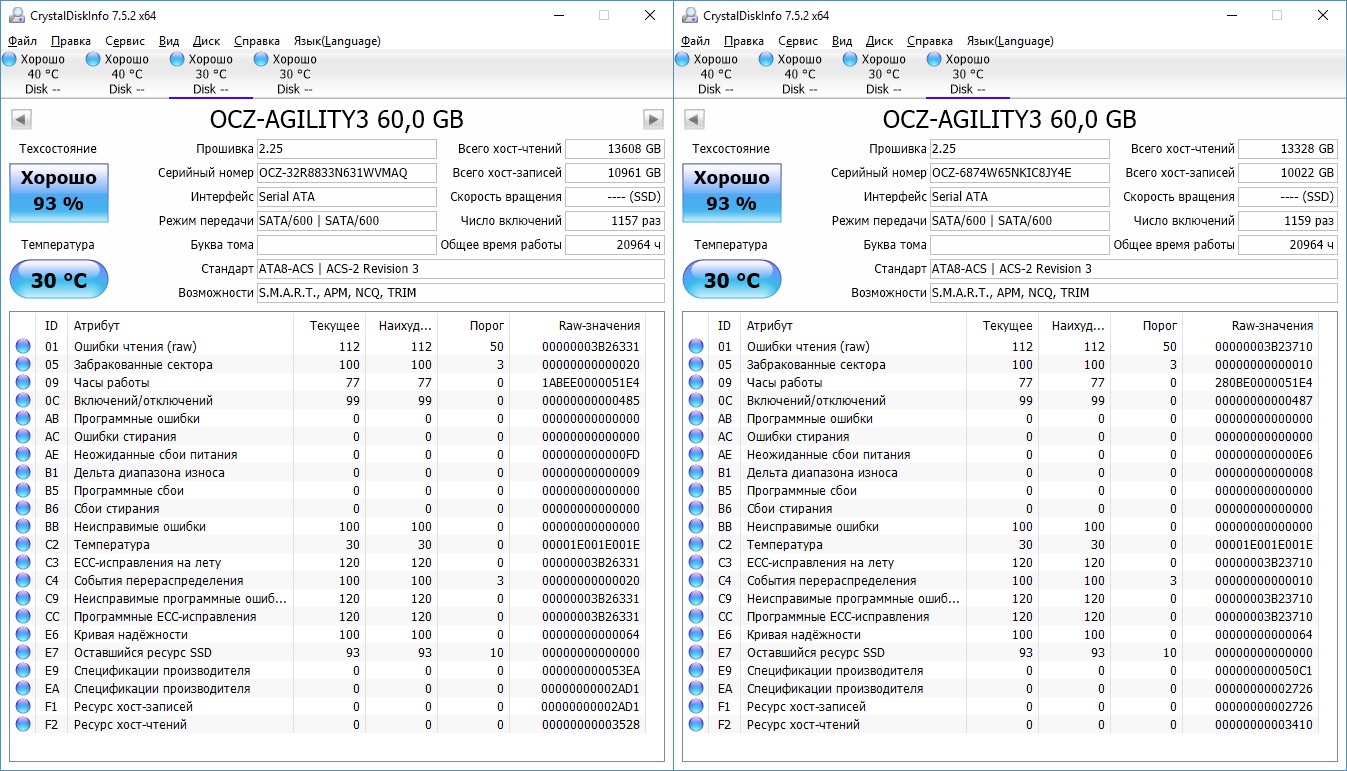Click Текущее column header in right window

pyautogui.click(x=1003, y=326)
